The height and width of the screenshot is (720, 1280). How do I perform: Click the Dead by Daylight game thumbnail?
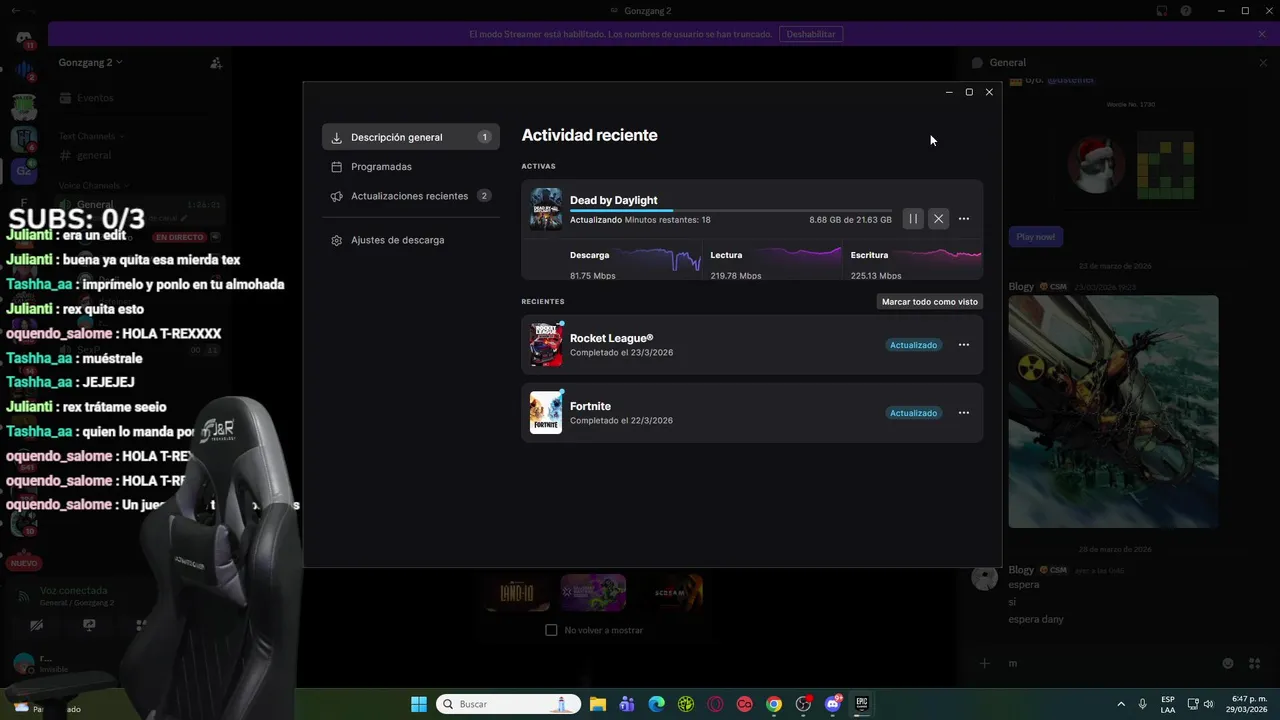pyautogui.click(x=546, y=209)
